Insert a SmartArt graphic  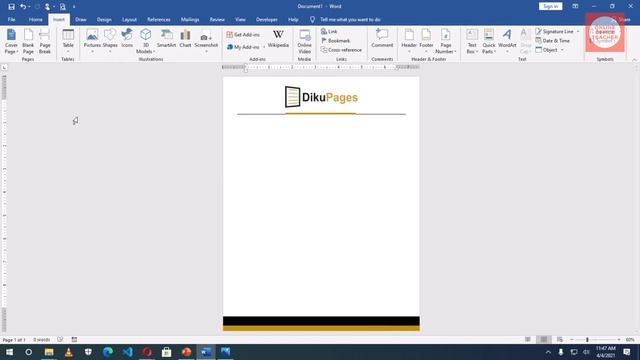click(x=166, y=39)
